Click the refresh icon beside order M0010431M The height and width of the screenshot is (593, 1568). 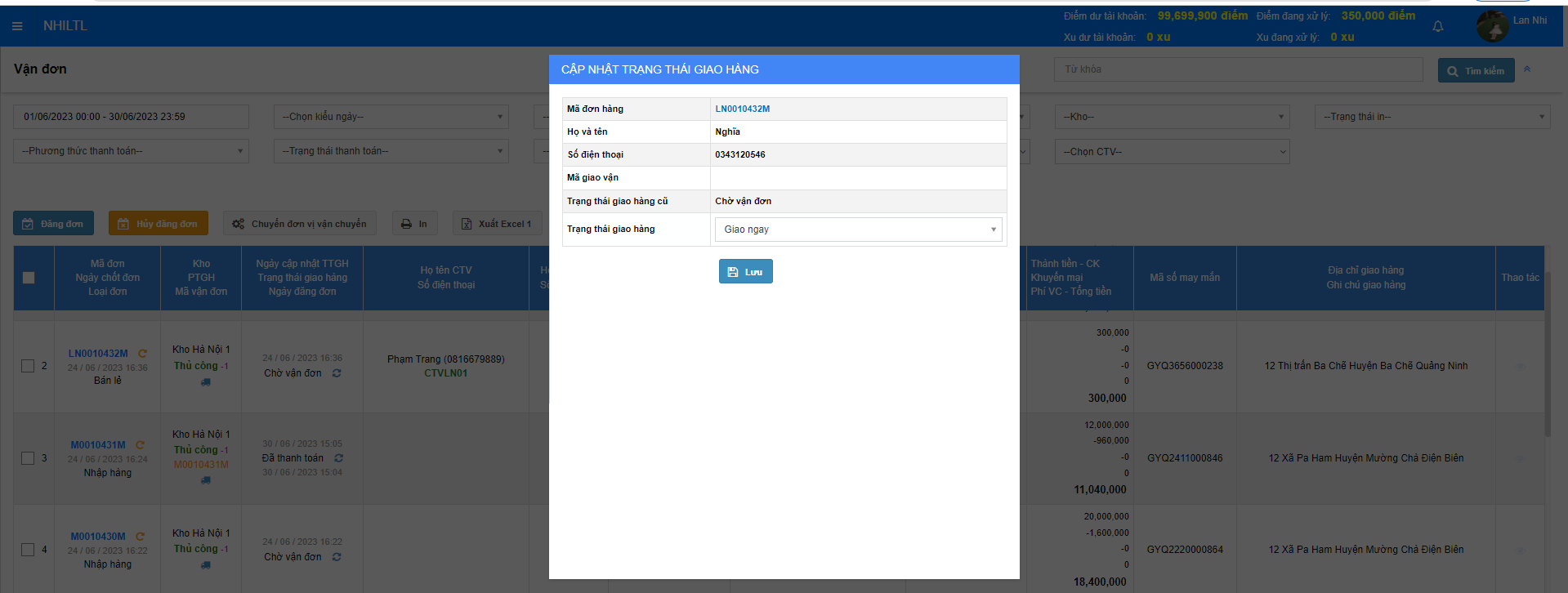(x=140, y=445)
